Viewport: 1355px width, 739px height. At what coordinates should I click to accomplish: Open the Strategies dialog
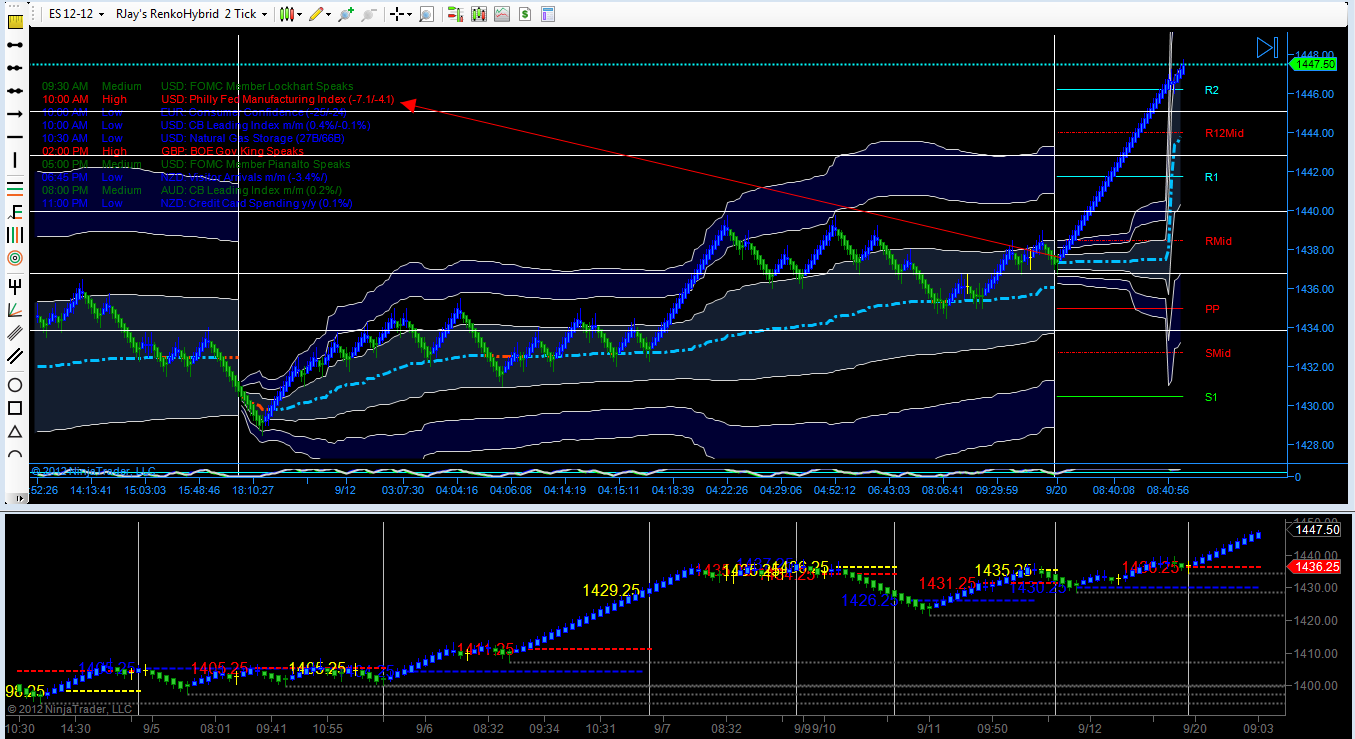point(524,14)
